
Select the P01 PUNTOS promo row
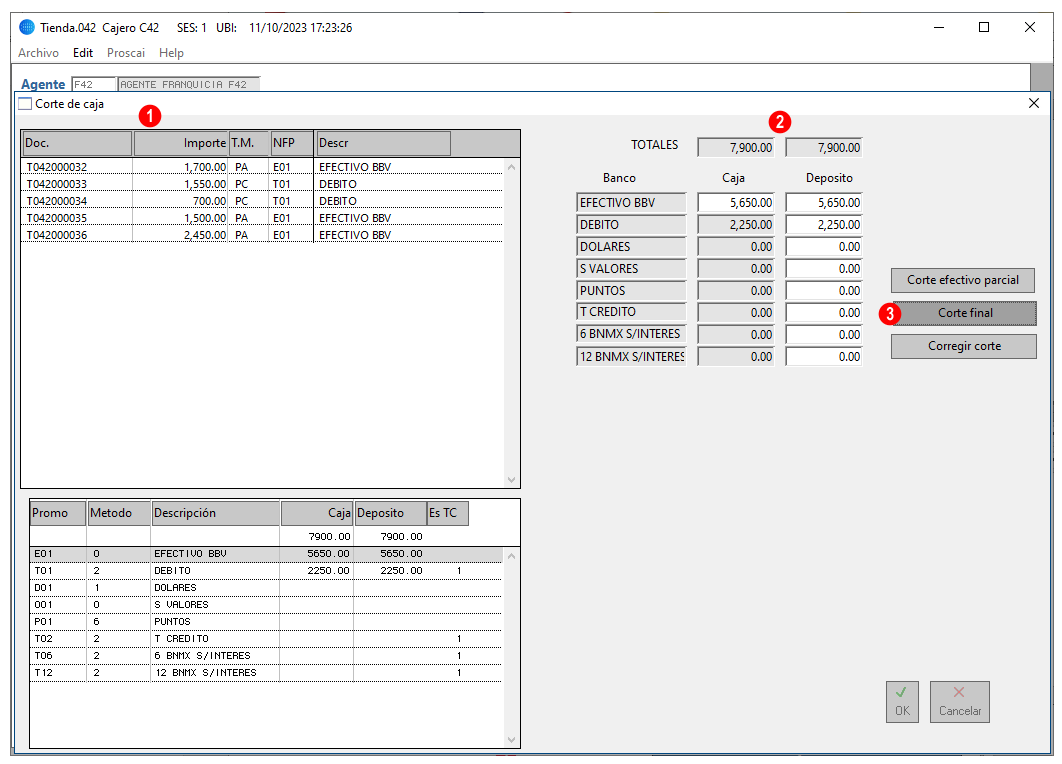point(266,622)
